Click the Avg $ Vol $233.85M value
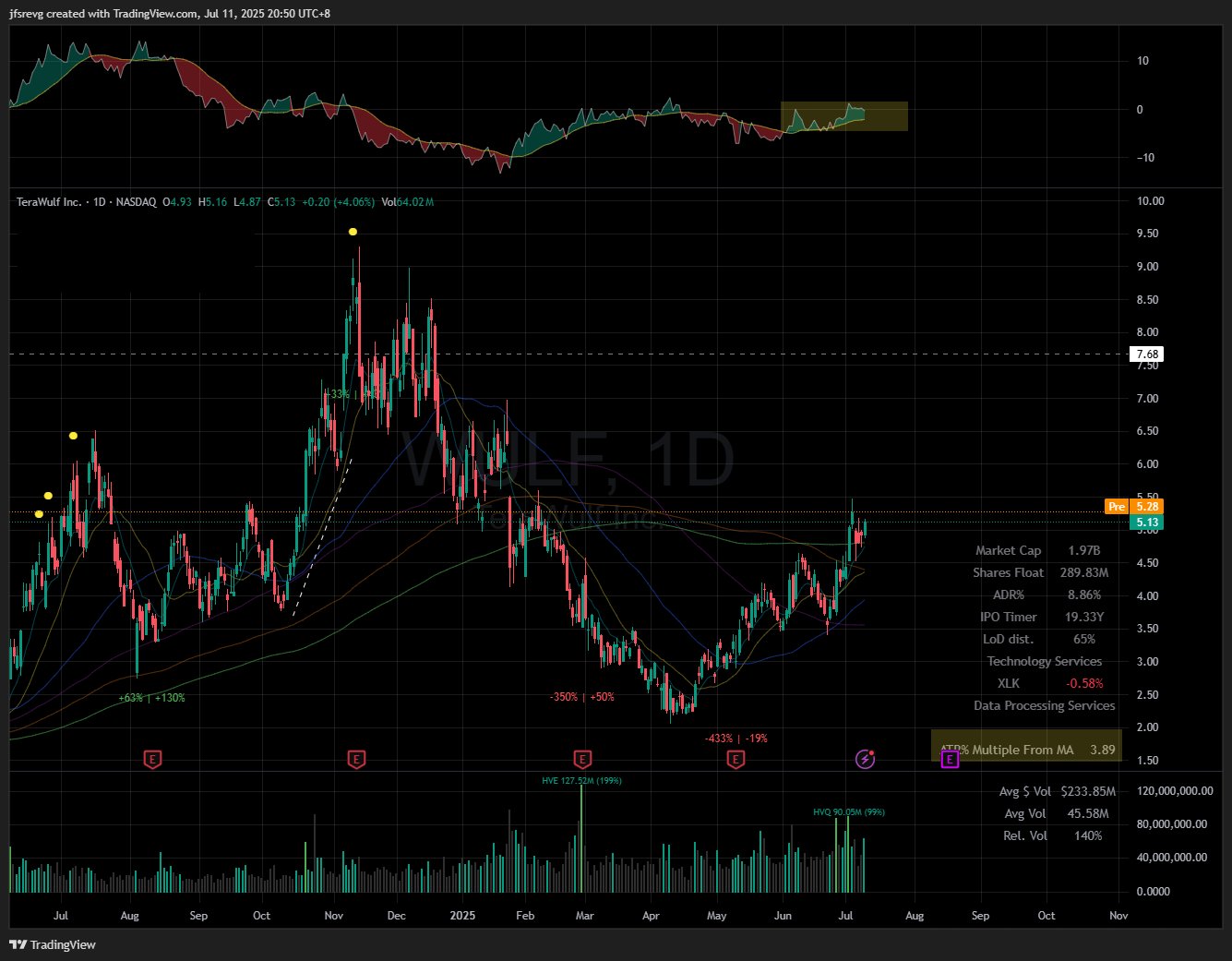This screenshot has width=1232, height=961. click(x=1088, y=791)
